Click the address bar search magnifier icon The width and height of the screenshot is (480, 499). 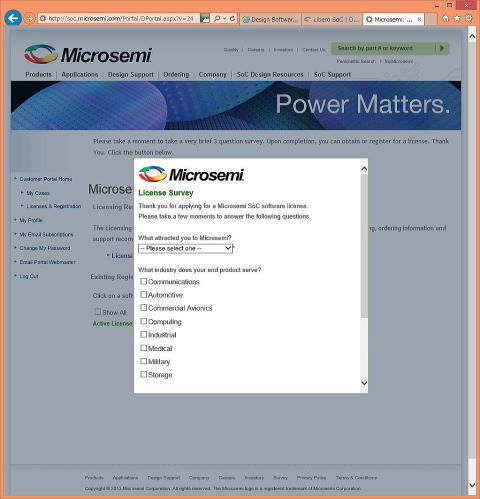point(217,19)
